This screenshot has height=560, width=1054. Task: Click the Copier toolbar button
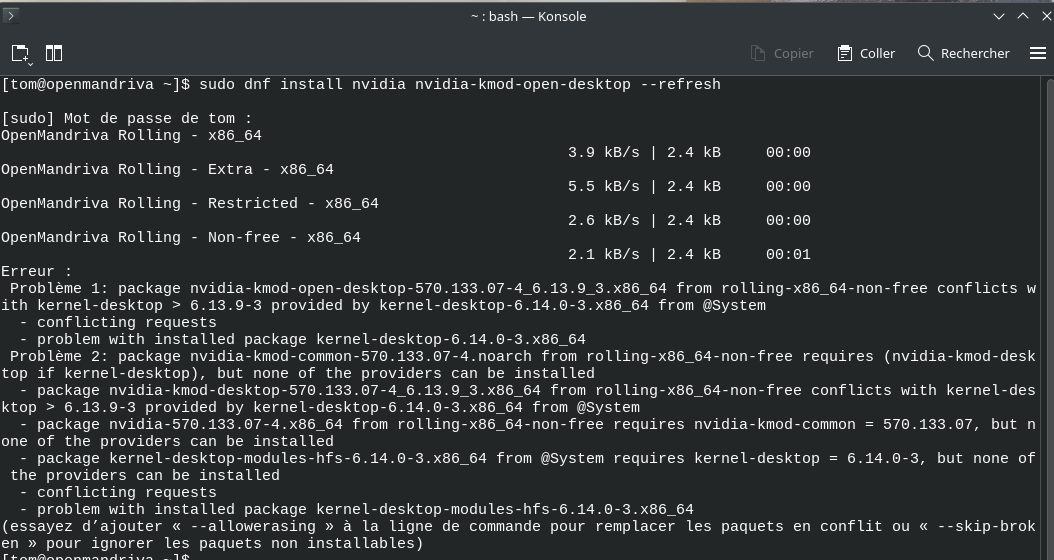click(x=782, y=53)
